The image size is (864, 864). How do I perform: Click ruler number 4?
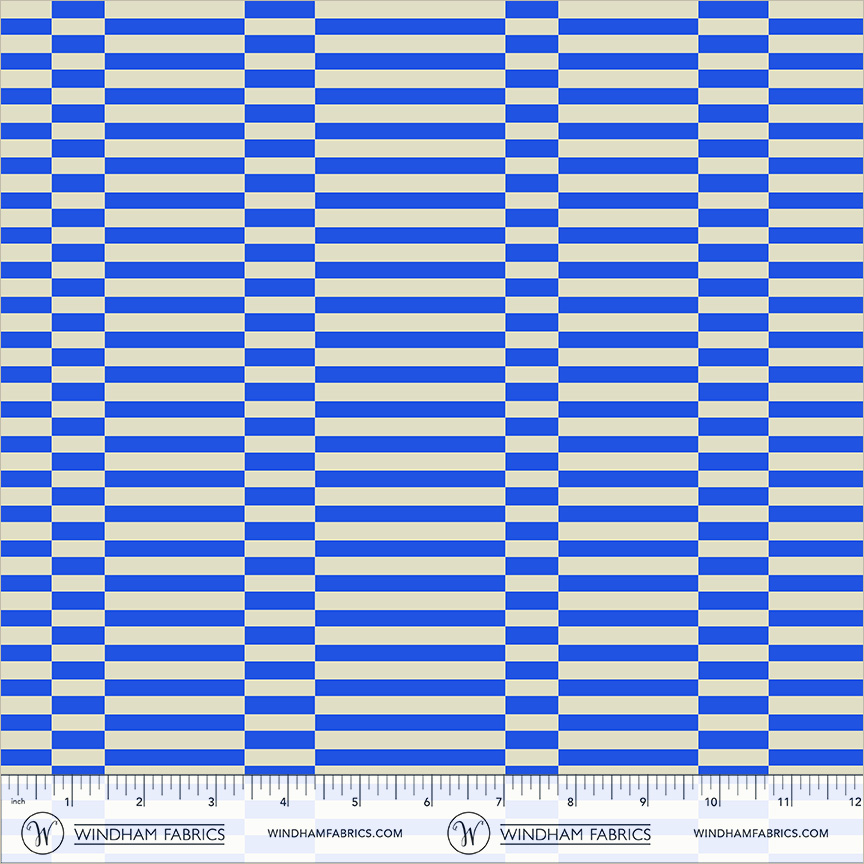[x=283, y=802]
